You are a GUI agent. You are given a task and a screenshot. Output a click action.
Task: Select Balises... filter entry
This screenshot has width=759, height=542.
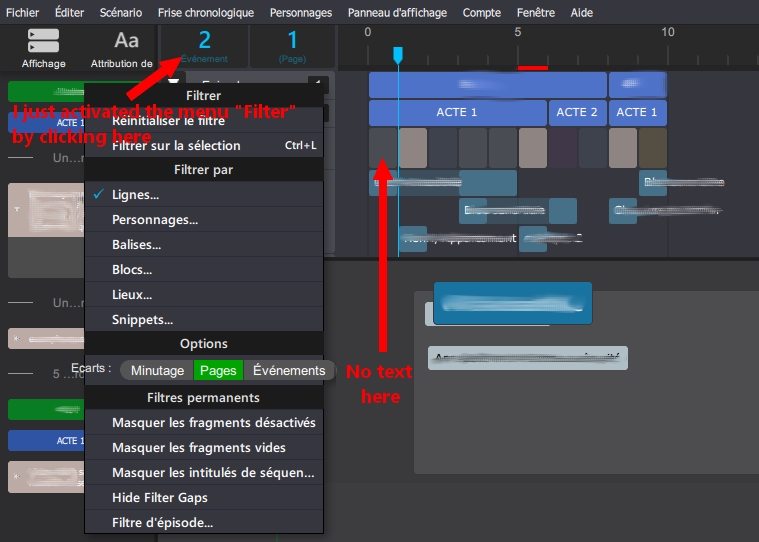coord(204,244)
